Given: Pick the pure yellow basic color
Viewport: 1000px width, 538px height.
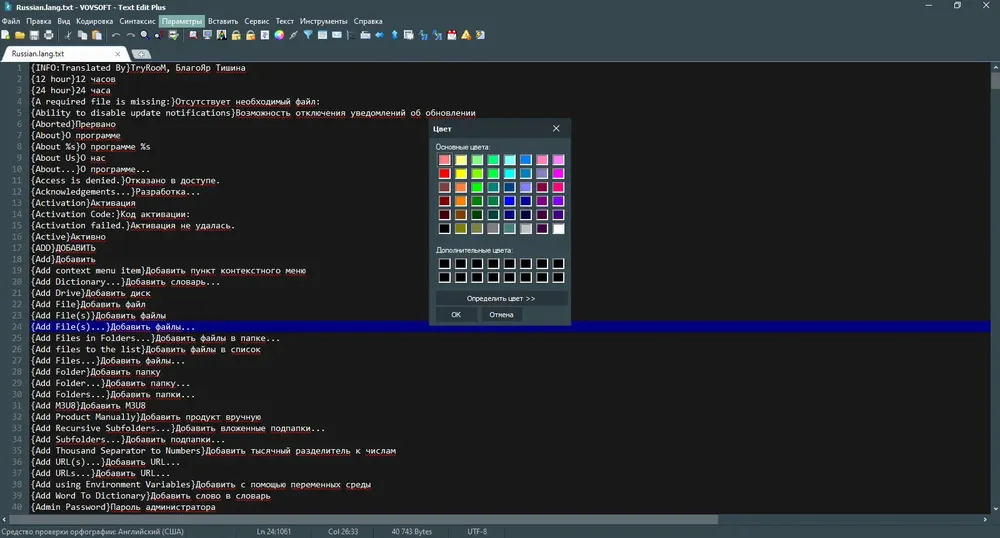Looking at the screenshot, I should pyautogui.click(x=460, y=173).
